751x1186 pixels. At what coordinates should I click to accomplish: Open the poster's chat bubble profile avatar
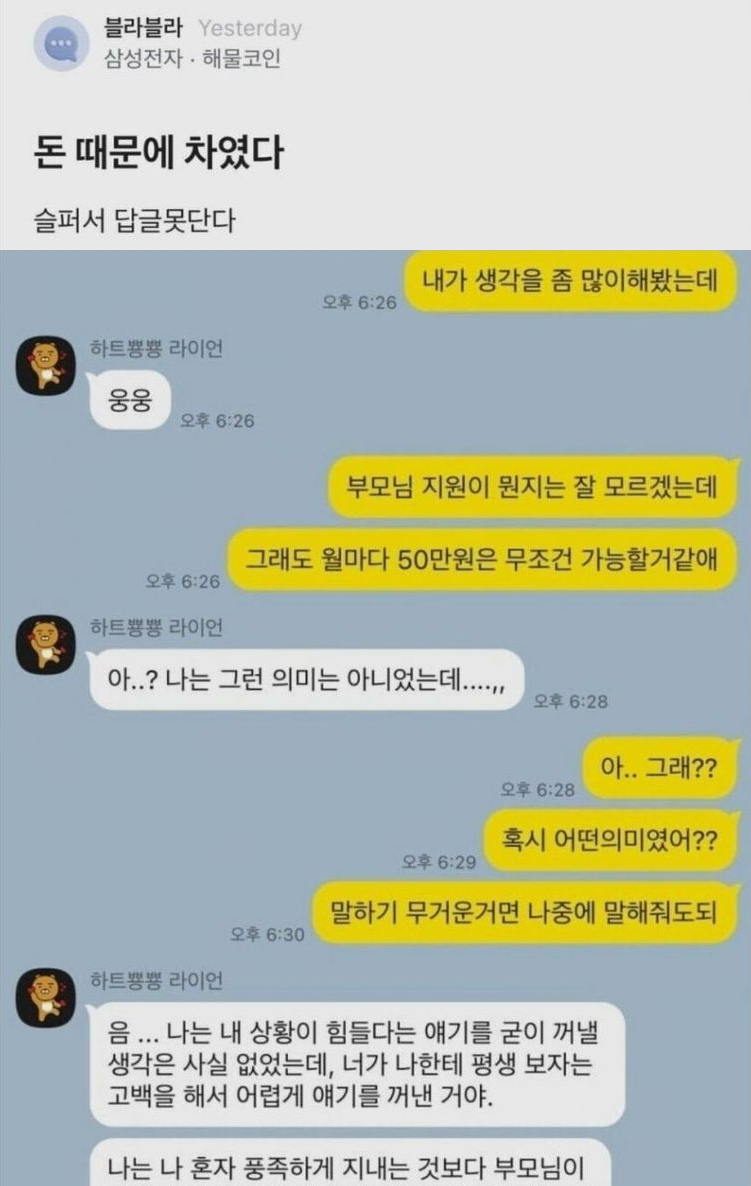point(62,43)
